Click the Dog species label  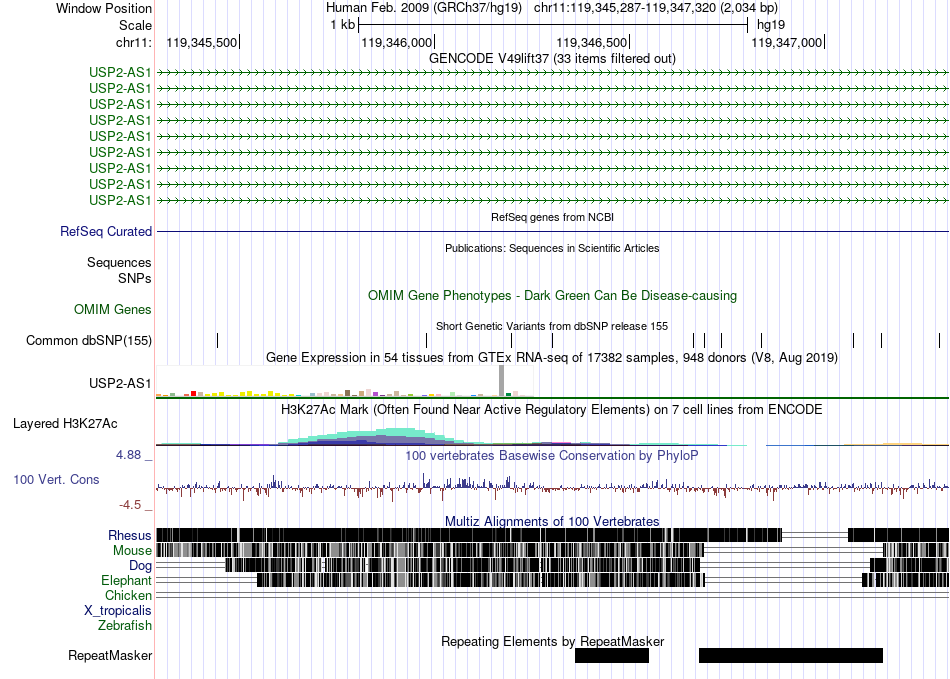point(140,566)
